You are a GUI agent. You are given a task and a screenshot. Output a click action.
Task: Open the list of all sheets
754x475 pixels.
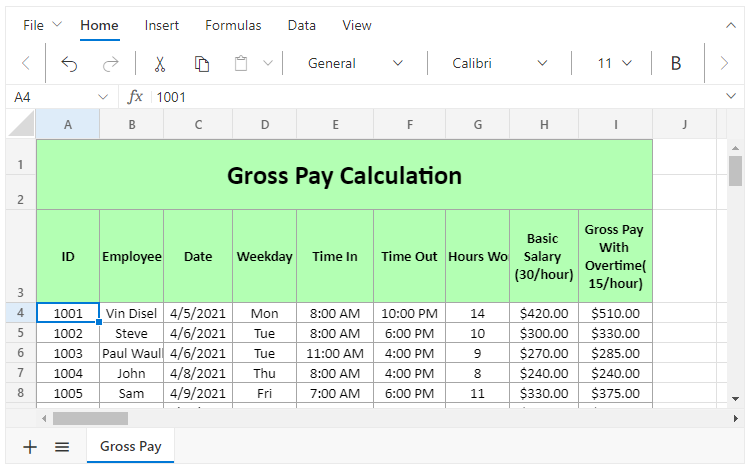[62, 447]
